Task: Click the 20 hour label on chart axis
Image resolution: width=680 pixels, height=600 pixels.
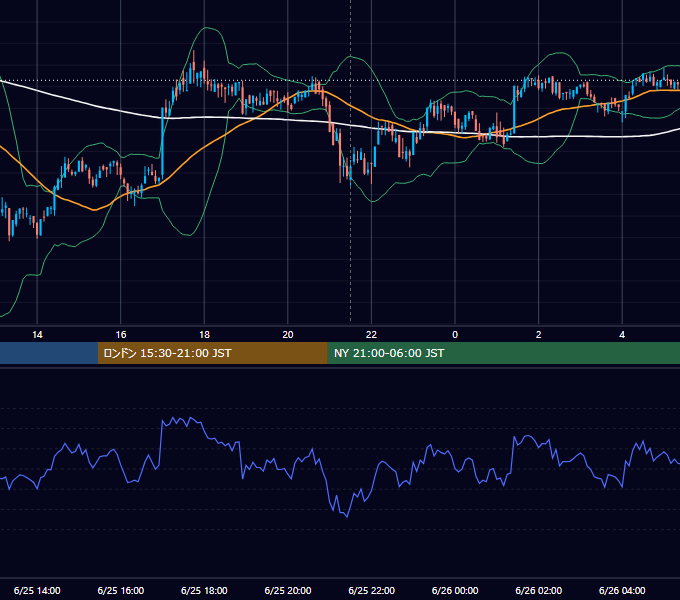Action: [x=288, y=335]
